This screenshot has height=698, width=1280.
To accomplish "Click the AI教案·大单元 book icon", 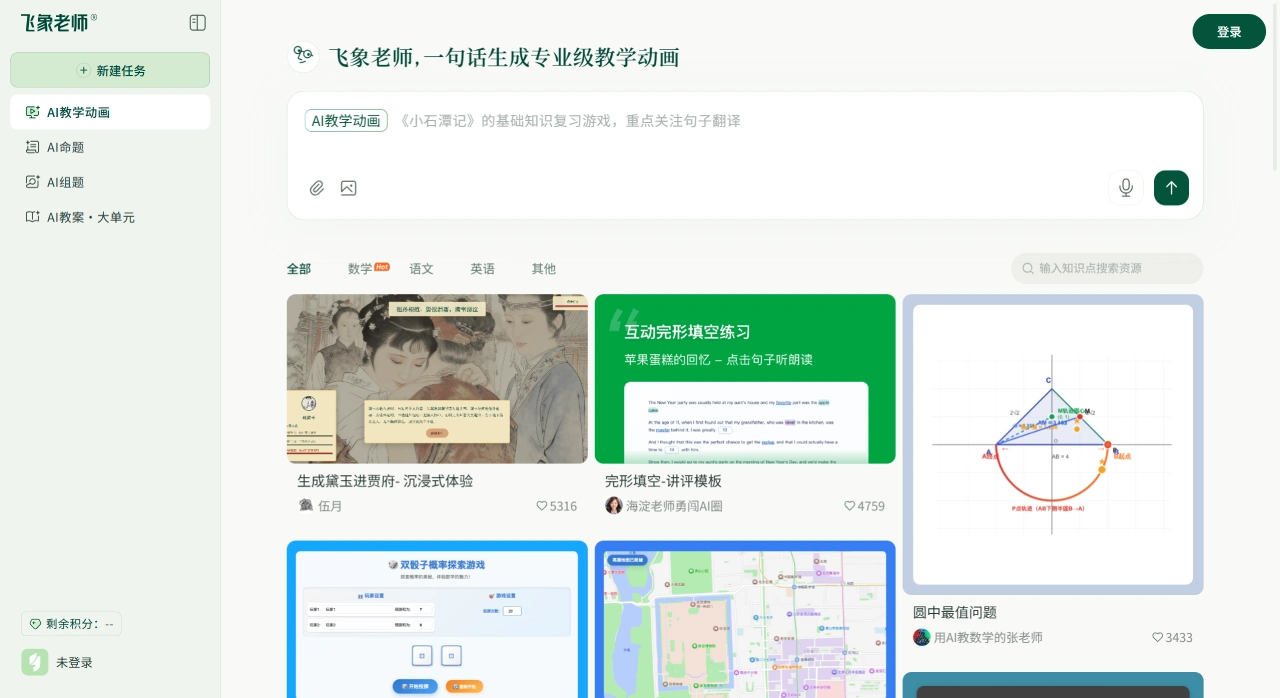I will coord(32,217).
